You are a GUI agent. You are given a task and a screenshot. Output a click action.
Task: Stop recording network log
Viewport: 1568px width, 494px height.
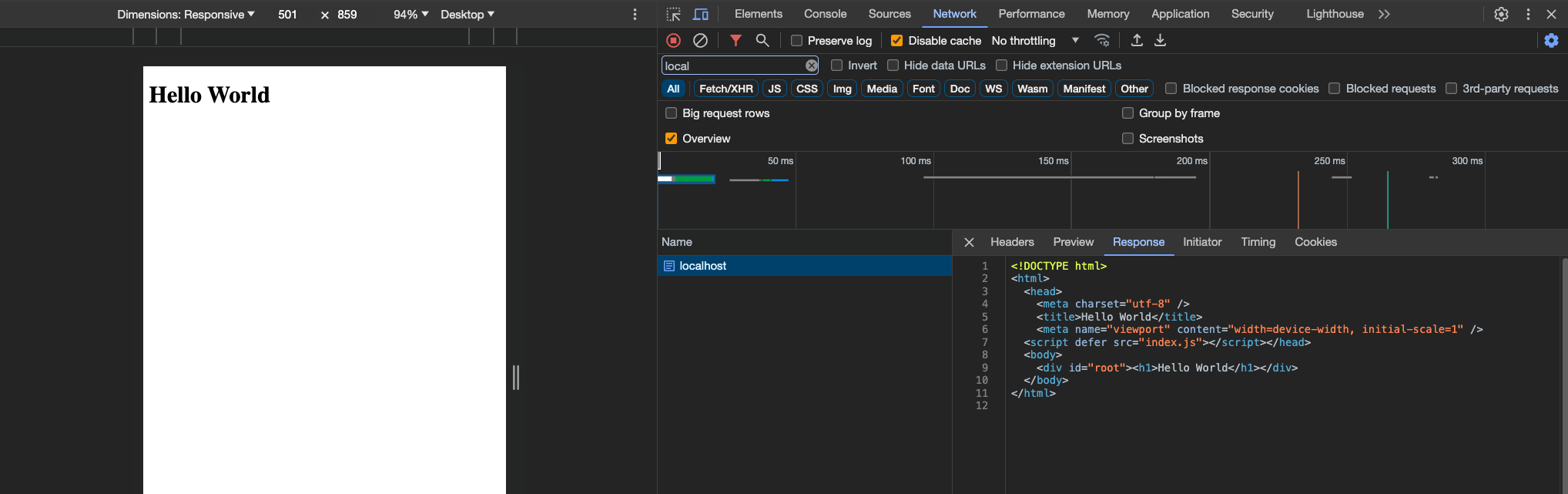(674, 40)
